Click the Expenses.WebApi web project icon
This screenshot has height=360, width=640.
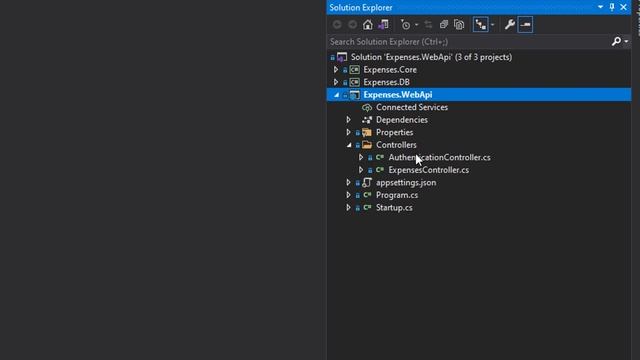[x=355, y=95]
